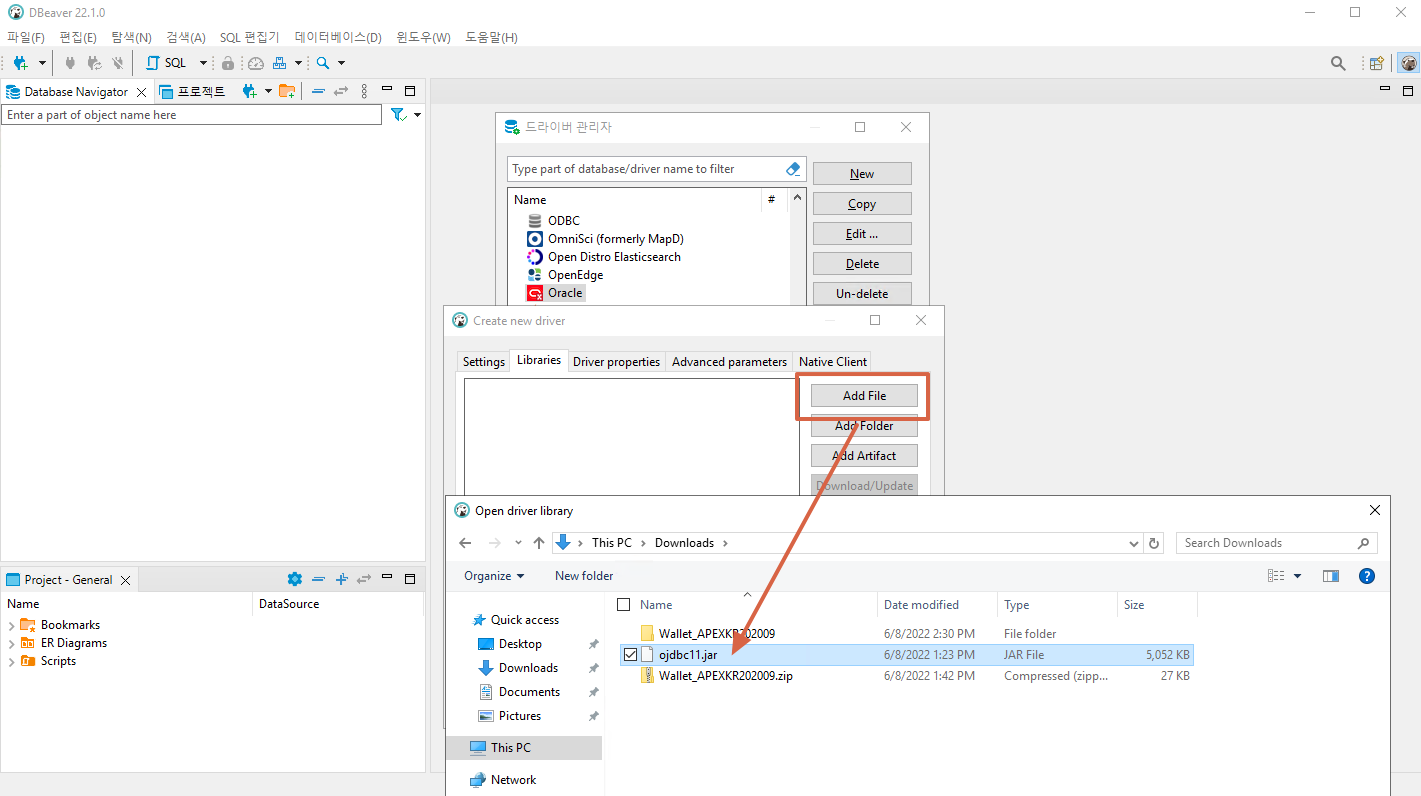Expand the SQL button dropdown arrow

tap(203, 63)
